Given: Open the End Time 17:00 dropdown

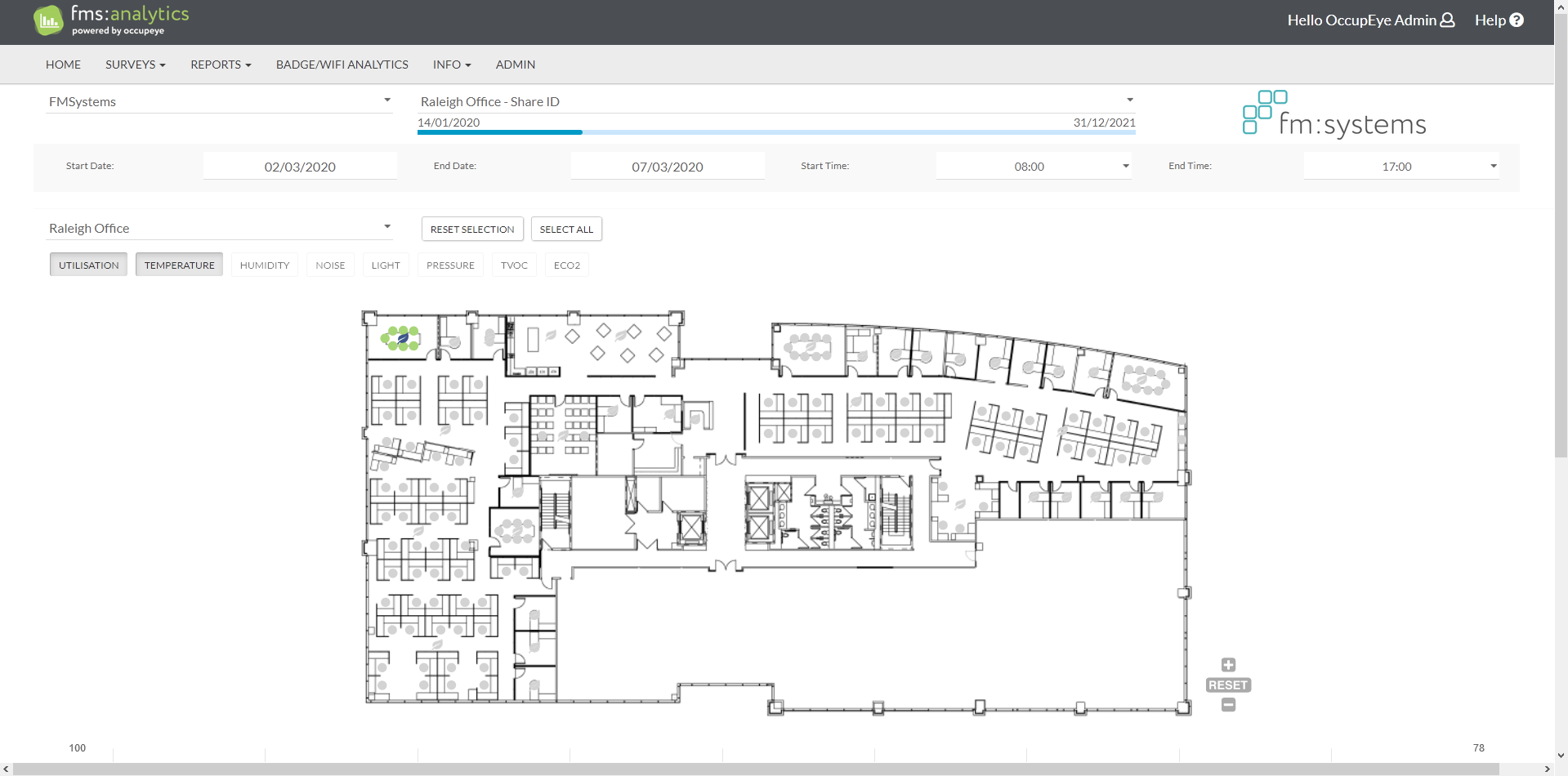Looking at the screenshot, I should tap(1401, 166).
